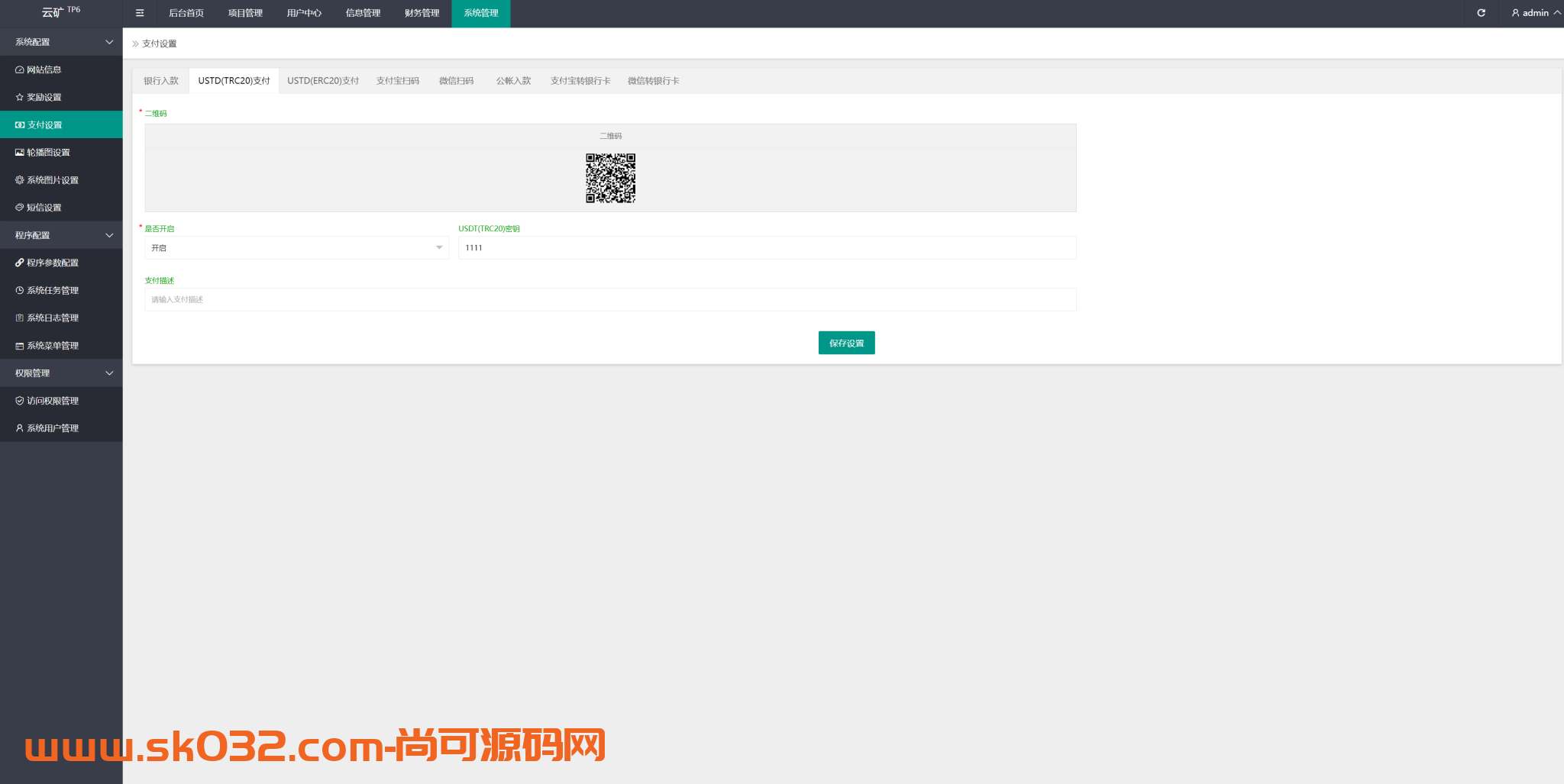Switch to 公帐入款 tab

pyautogui.click(x=513, y=81)
